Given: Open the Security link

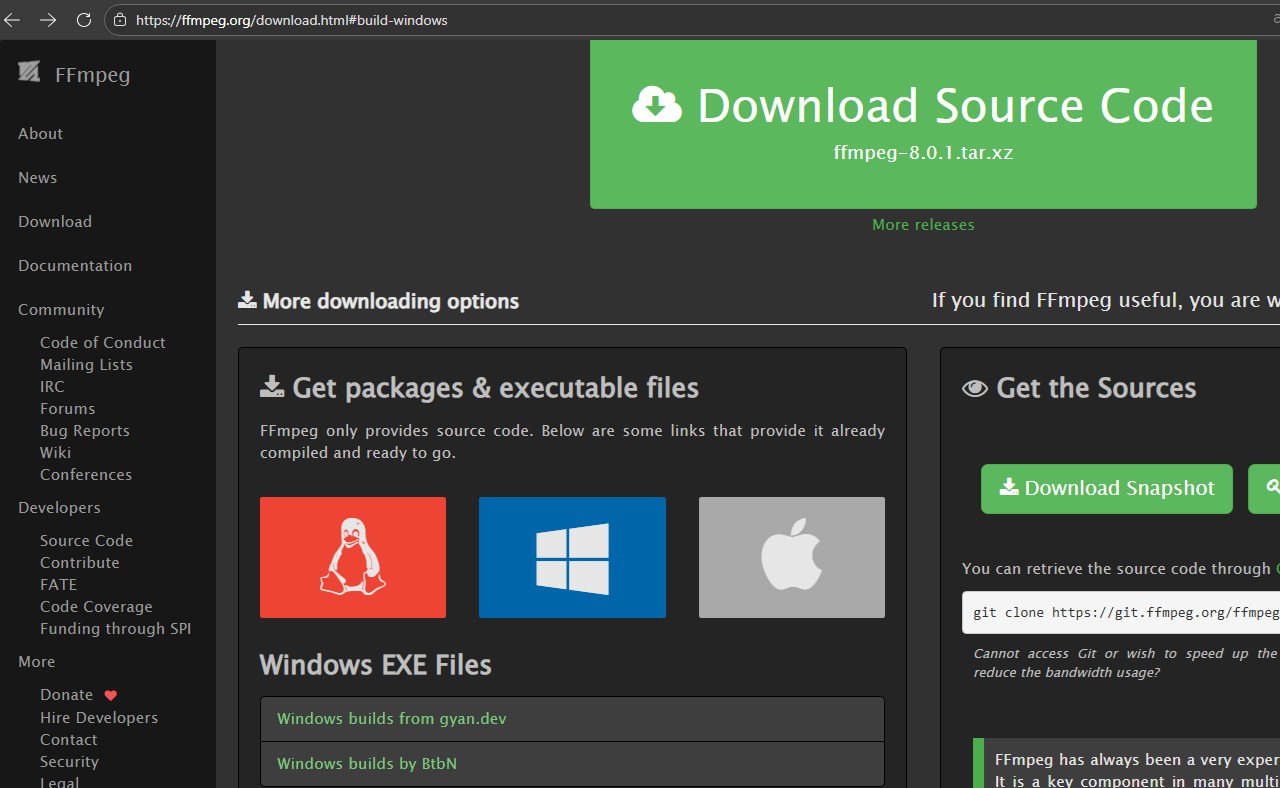Looking at the screenshot, I should [x=69, y=762].
